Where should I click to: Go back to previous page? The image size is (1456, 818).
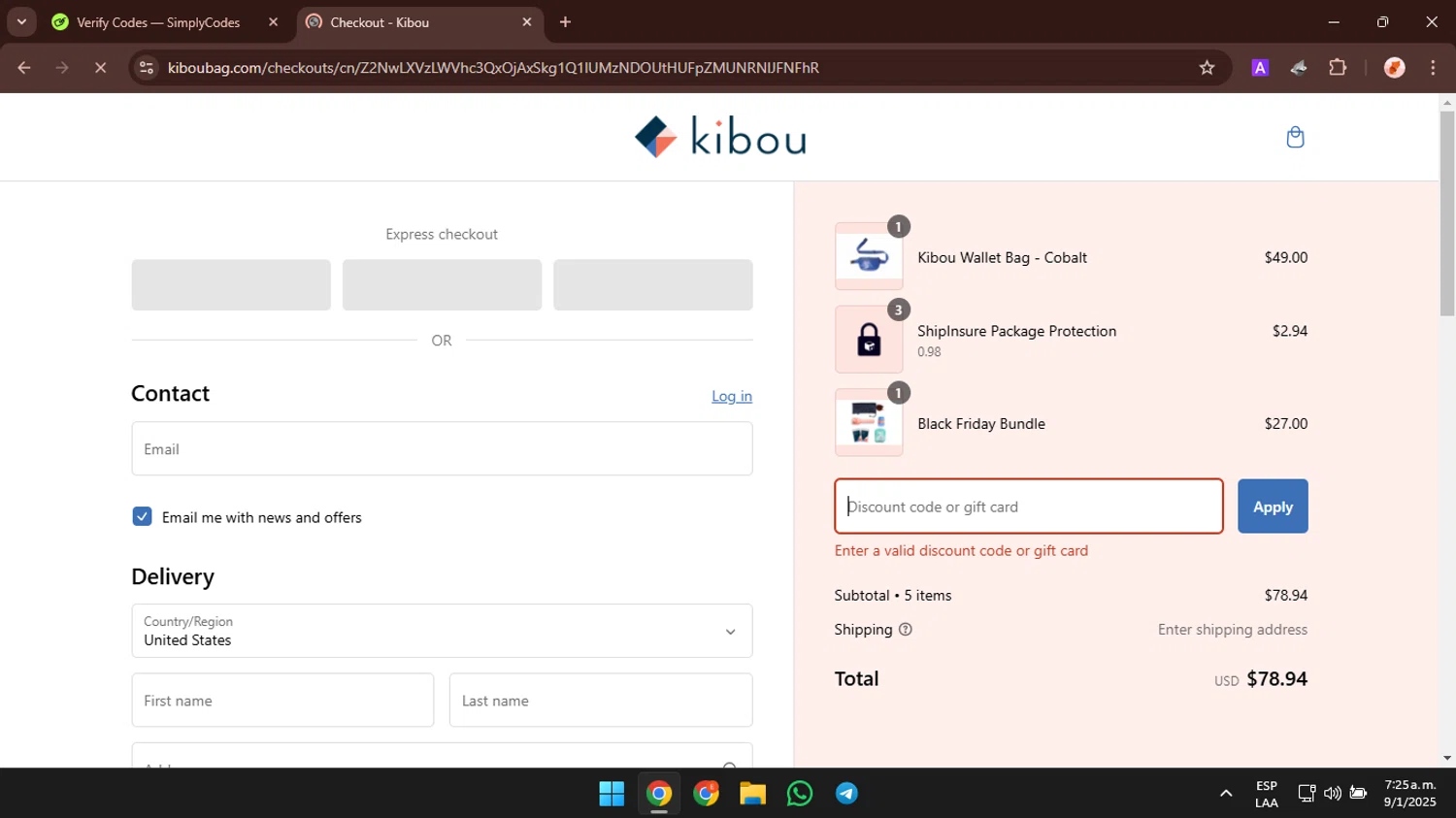coord(24,68)
